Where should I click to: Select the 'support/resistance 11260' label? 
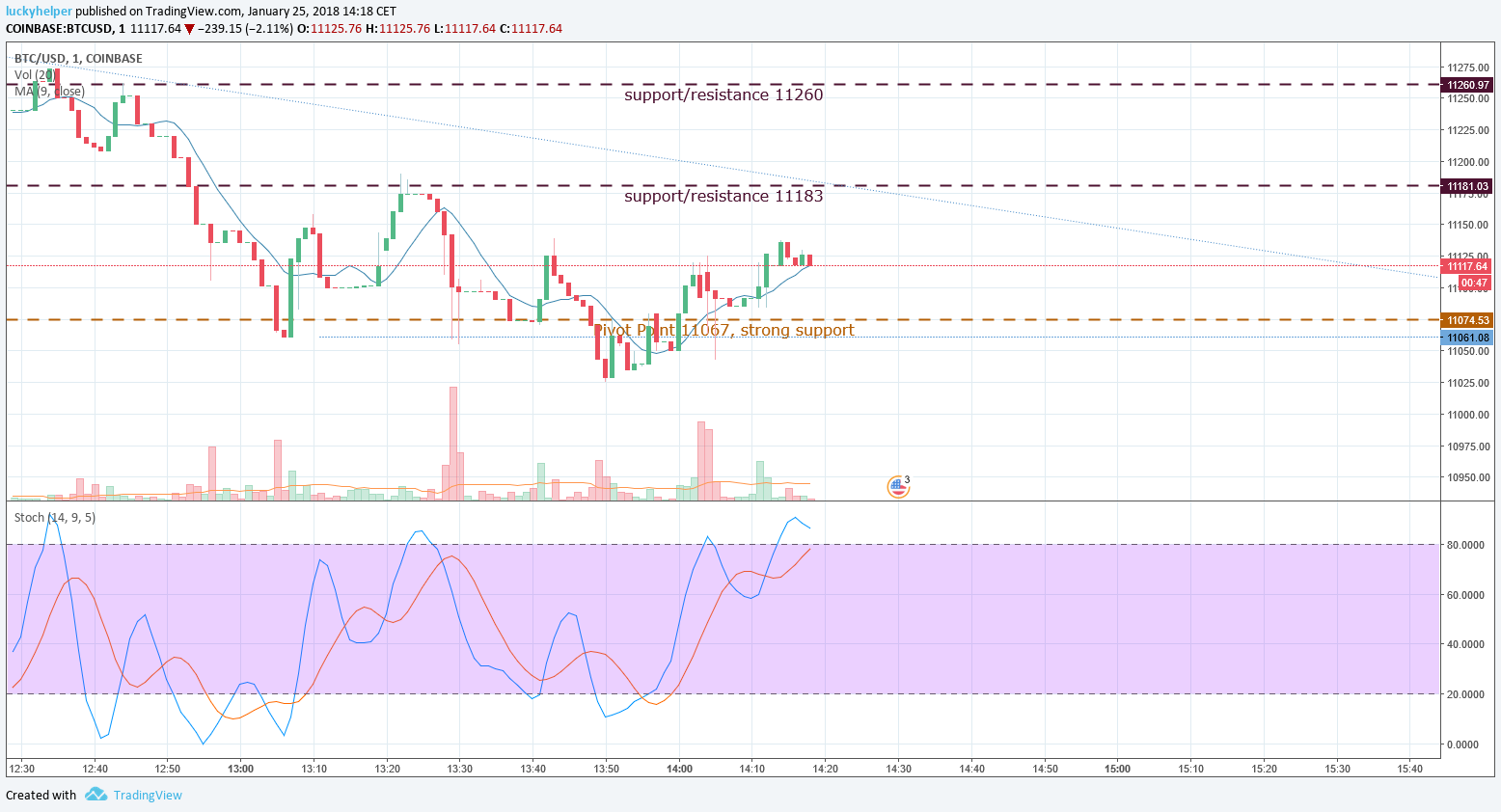click(723, 95)
